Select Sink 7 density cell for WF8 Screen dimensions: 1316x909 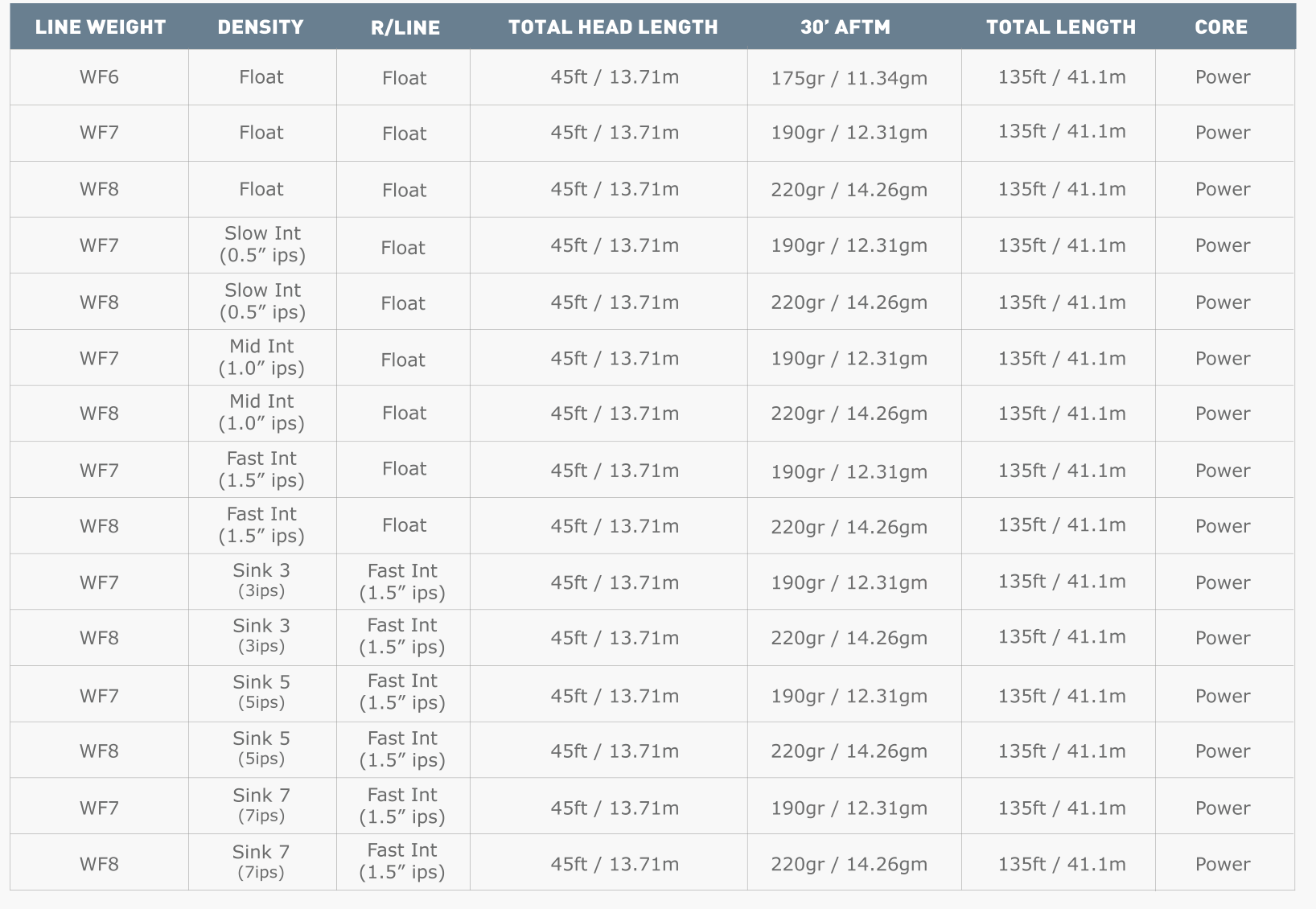(x=261, y=861)
